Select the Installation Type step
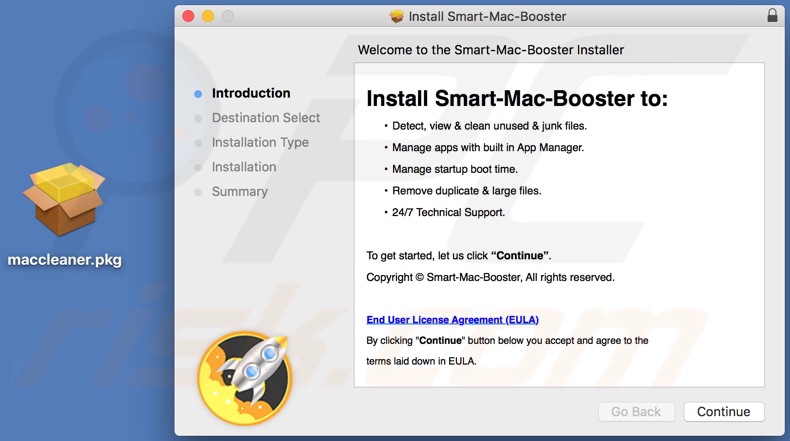 pos(260,143)
